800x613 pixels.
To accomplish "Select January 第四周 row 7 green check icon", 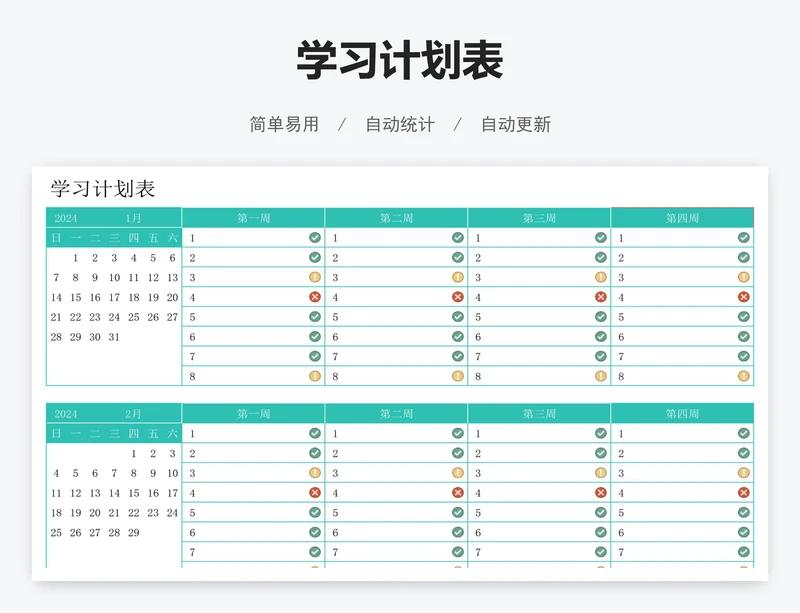I will point(743,356).
